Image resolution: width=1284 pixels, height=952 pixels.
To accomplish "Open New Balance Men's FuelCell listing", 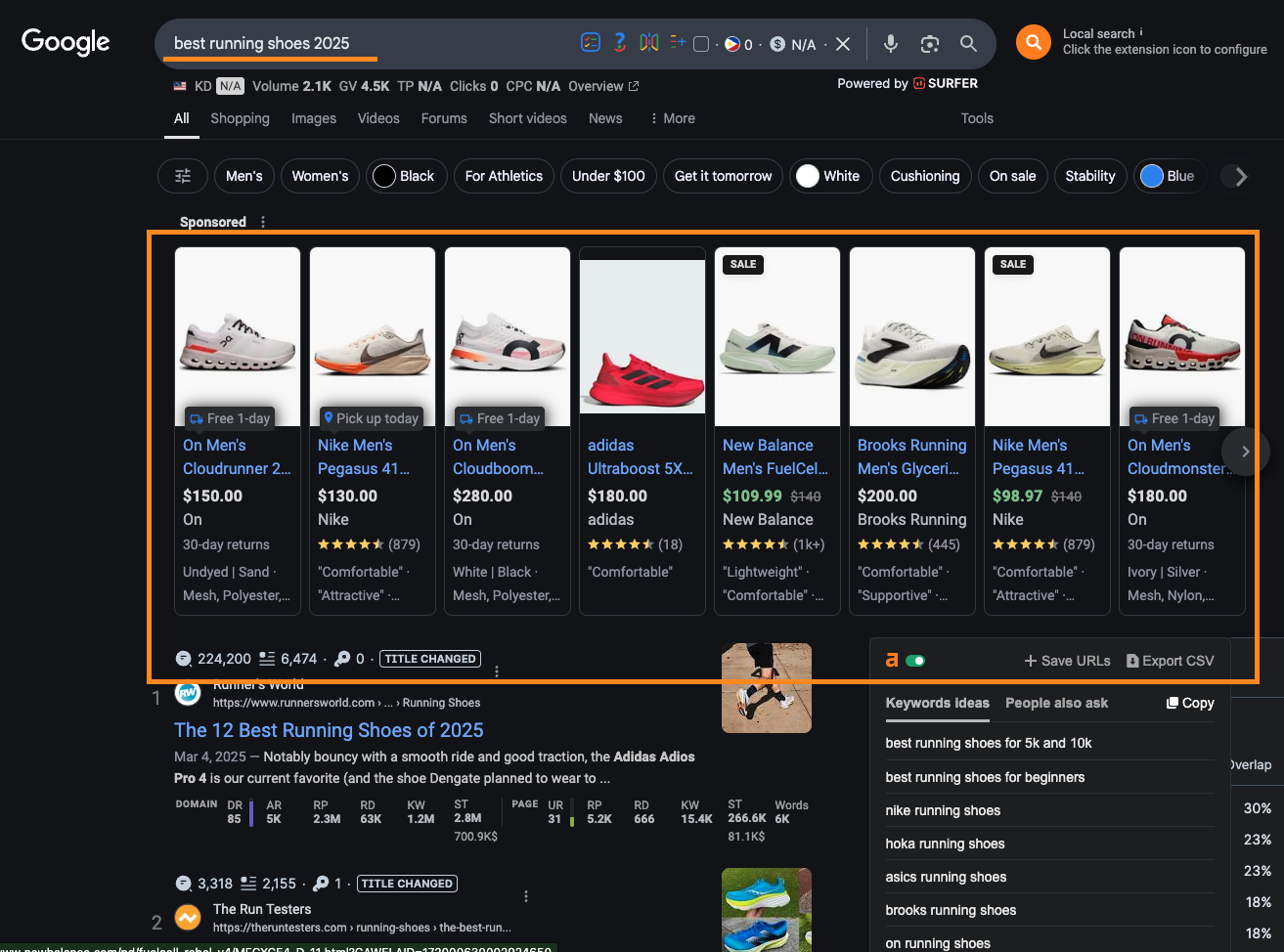I will pyautogui.click(x=775, y=456).
